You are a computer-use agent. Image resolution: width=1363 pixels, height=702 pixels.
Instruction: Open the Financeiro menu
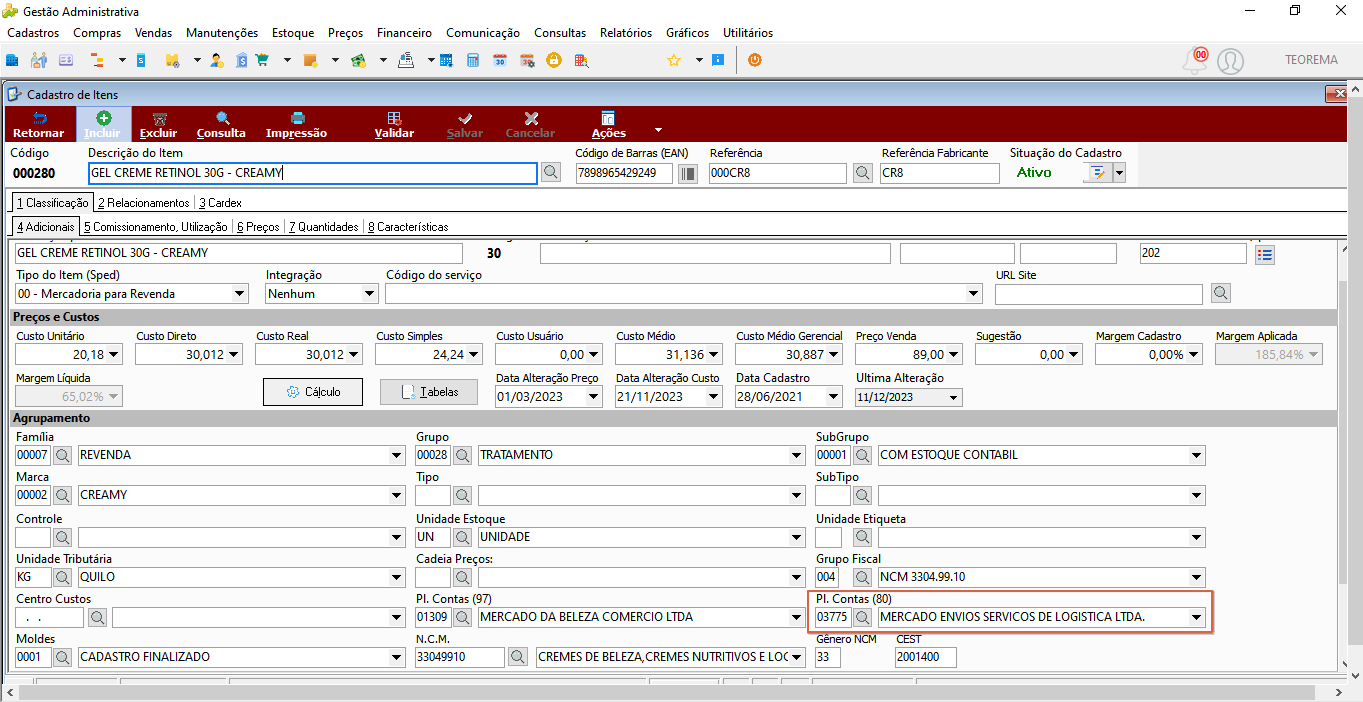tap(404, 33)
